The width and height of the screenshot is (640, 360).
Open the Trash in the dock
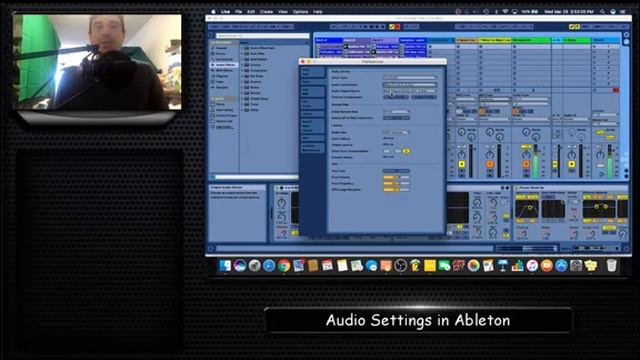point(611,266)
